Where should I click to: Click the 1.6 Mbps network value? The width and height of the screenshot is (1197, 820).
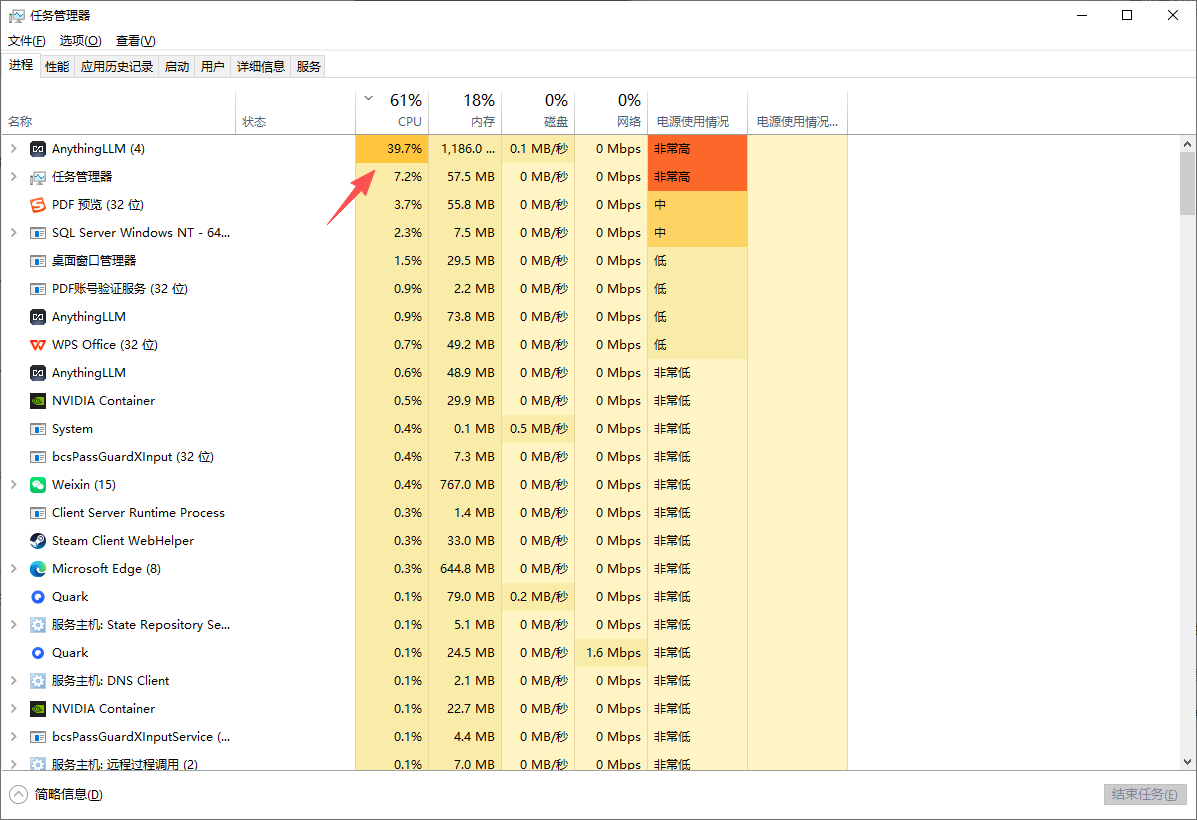(x=614, y=653)
